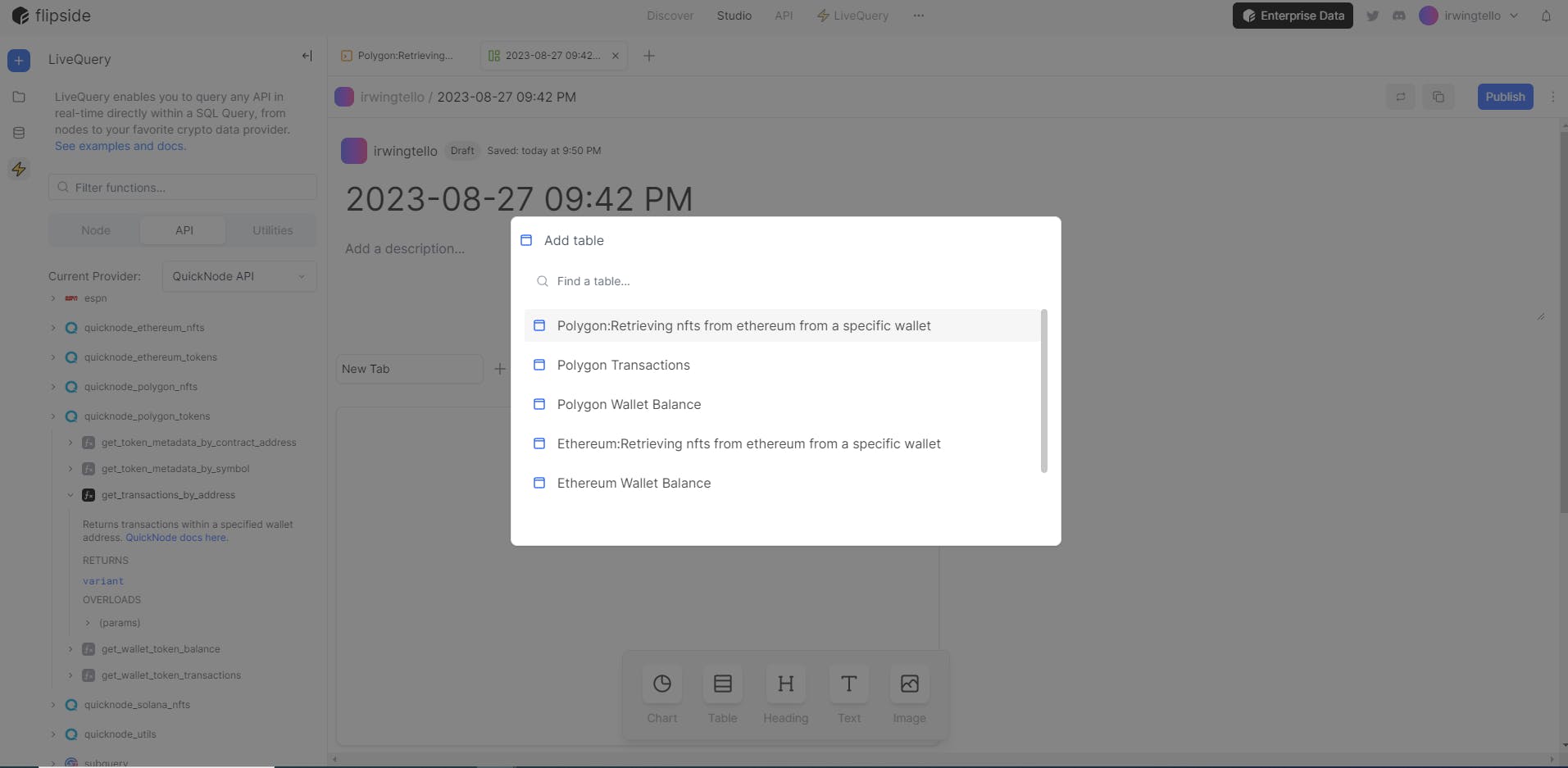Expand quicknode_utils node
The width and height of the screenshot is (1568, 768).
pyautogui.click(x=53, y=734)
